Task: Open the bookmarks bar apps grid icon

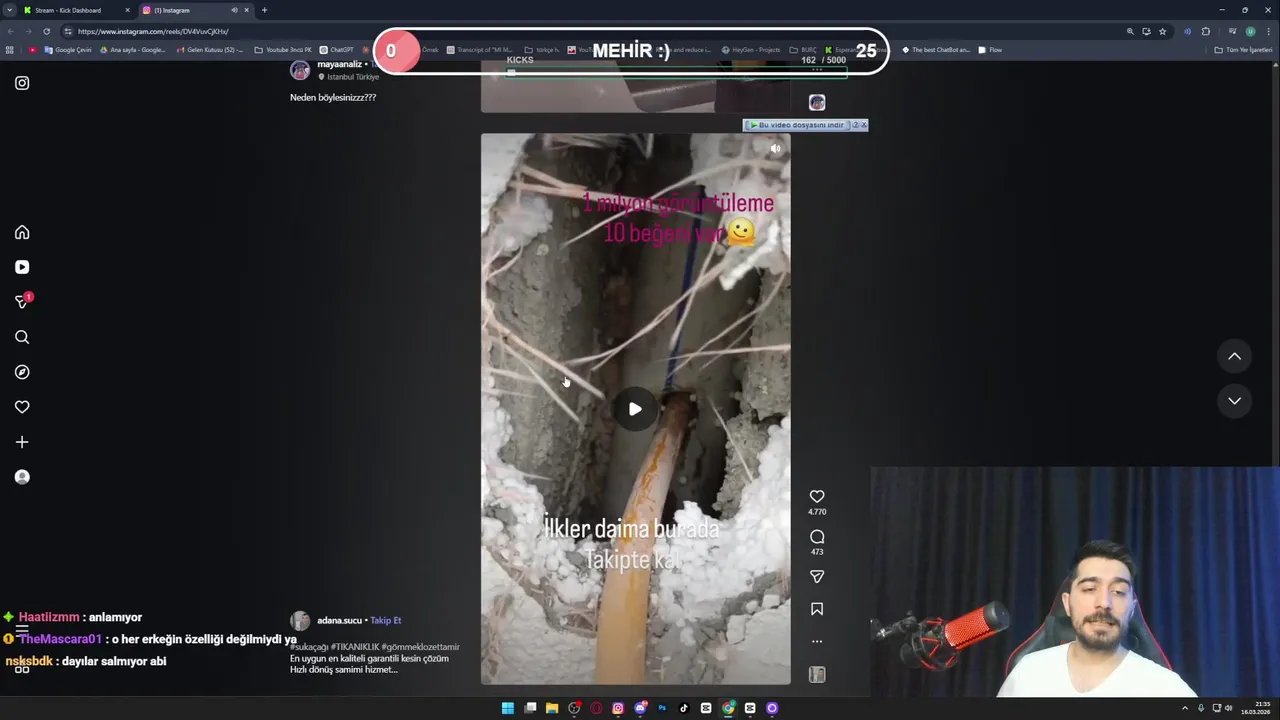Action: pos(10,50)
